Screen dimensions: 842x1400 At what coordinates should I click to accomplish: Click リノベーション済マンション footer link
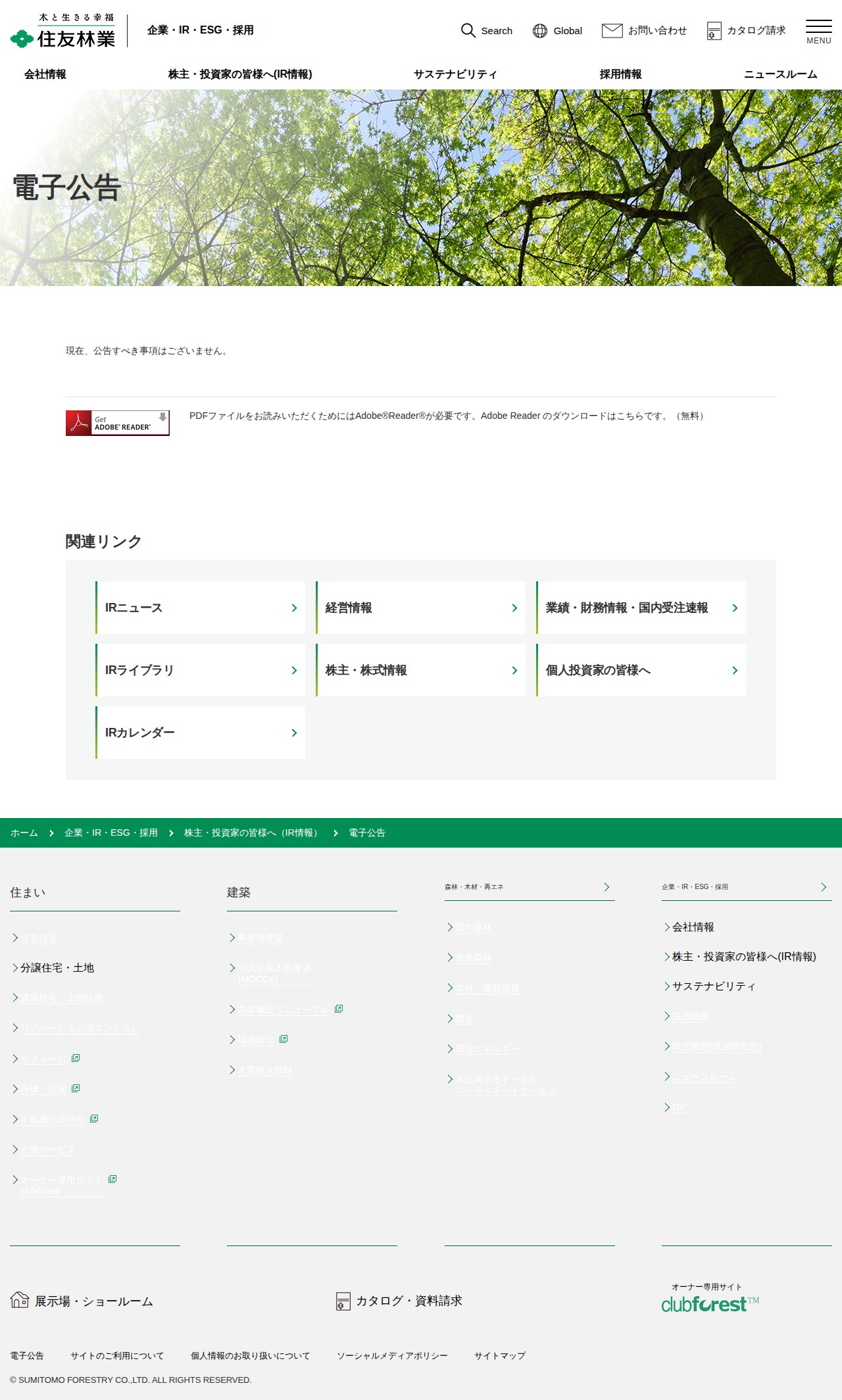tap(80, 1028)
